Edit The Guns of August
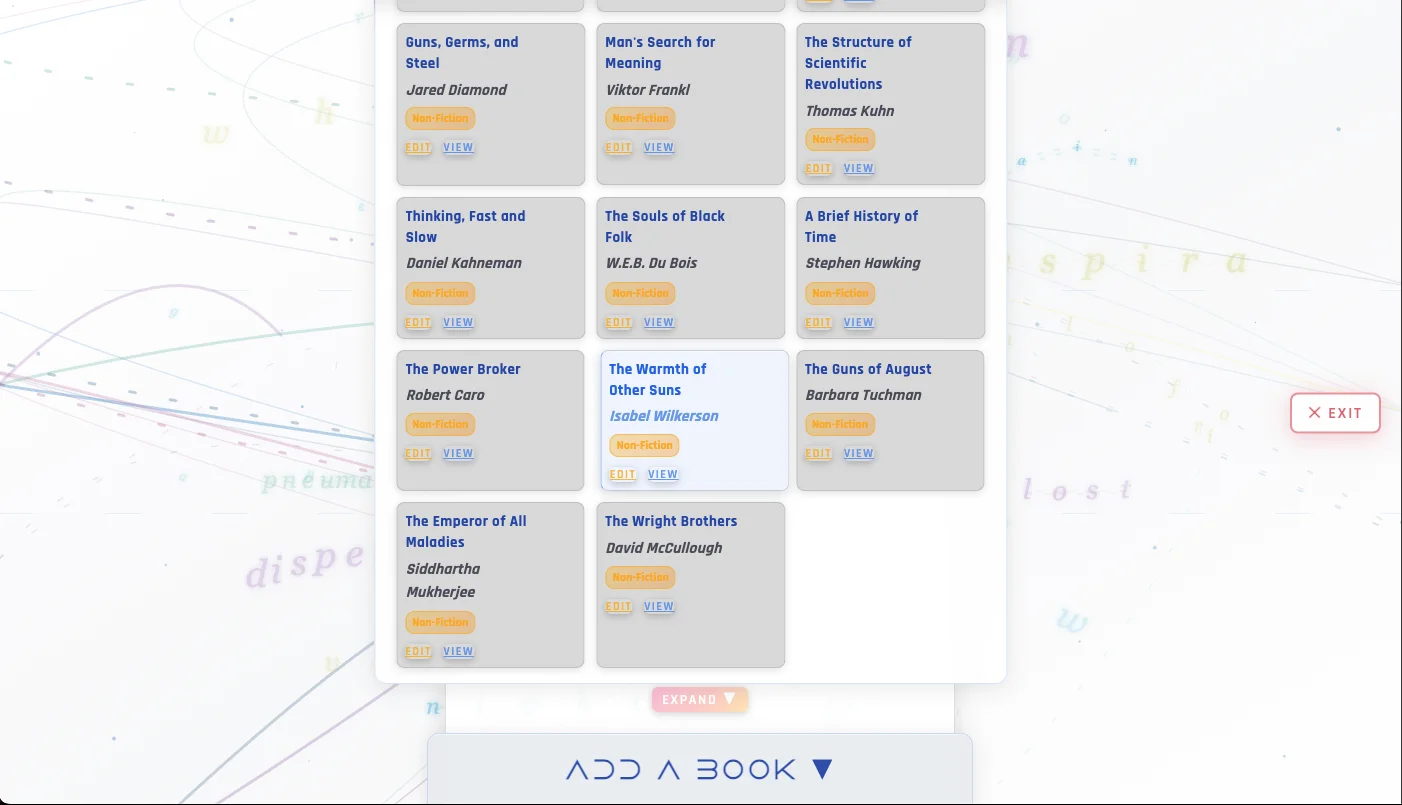1402x805 pixels. click(x=818, y=453)
